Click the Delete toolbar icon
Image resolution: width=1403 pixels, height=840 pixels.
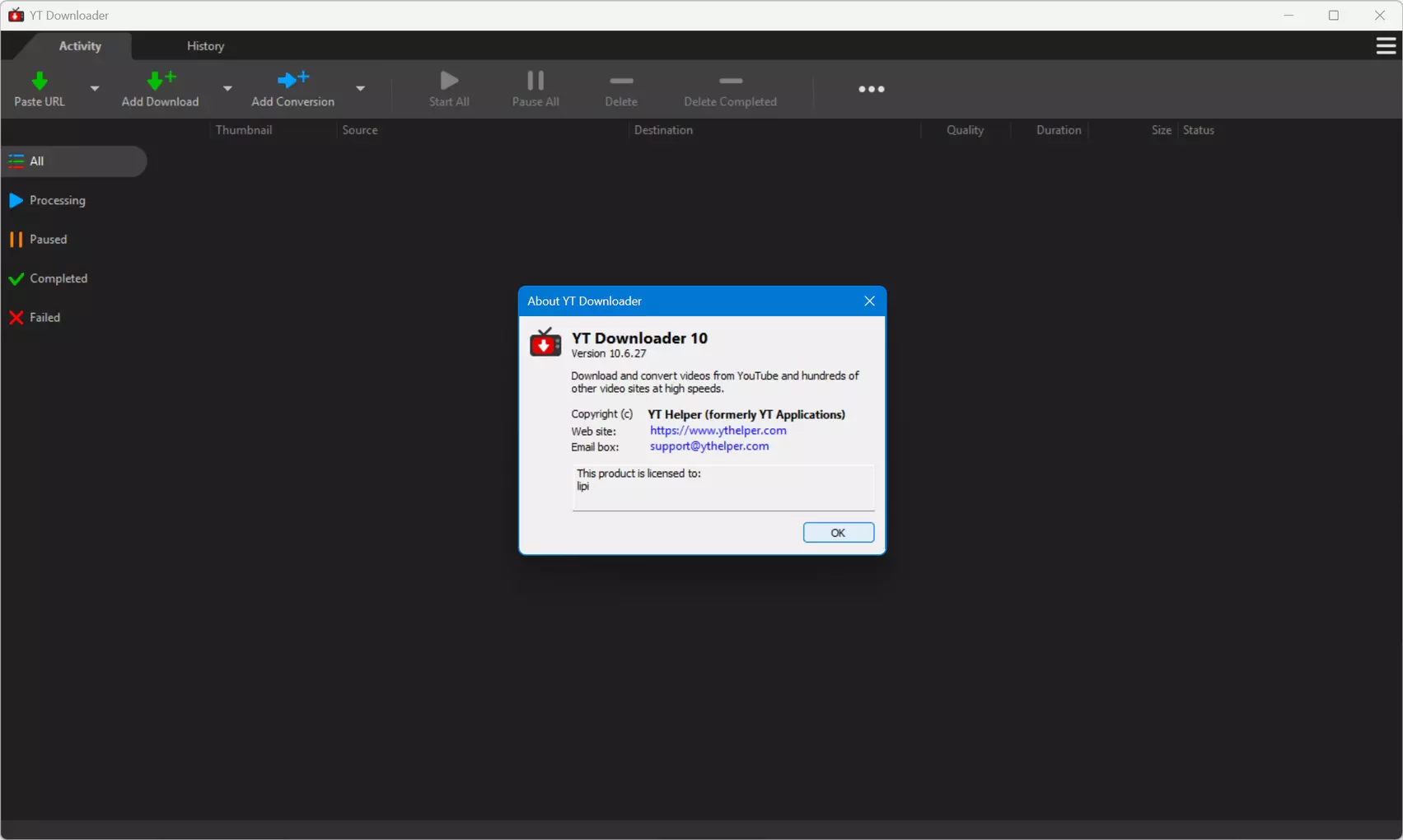(621, 81)
